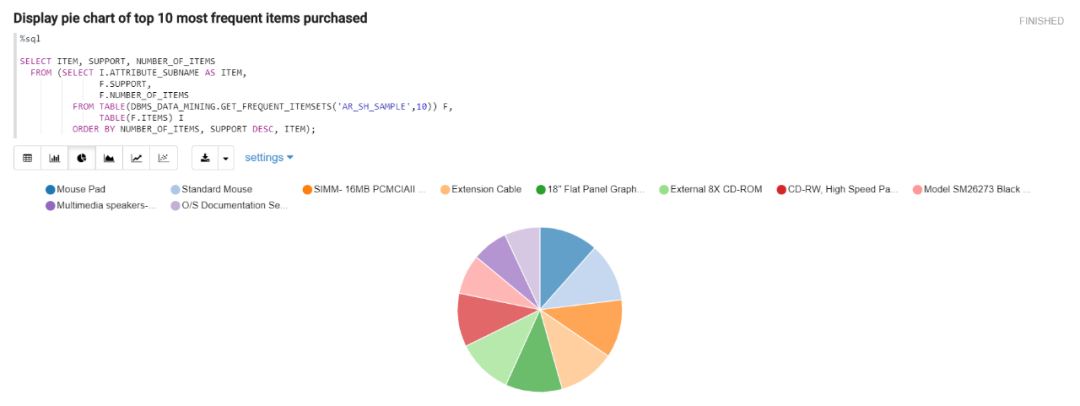
Task: Switch to line chart view
Action: coord(136,158)
